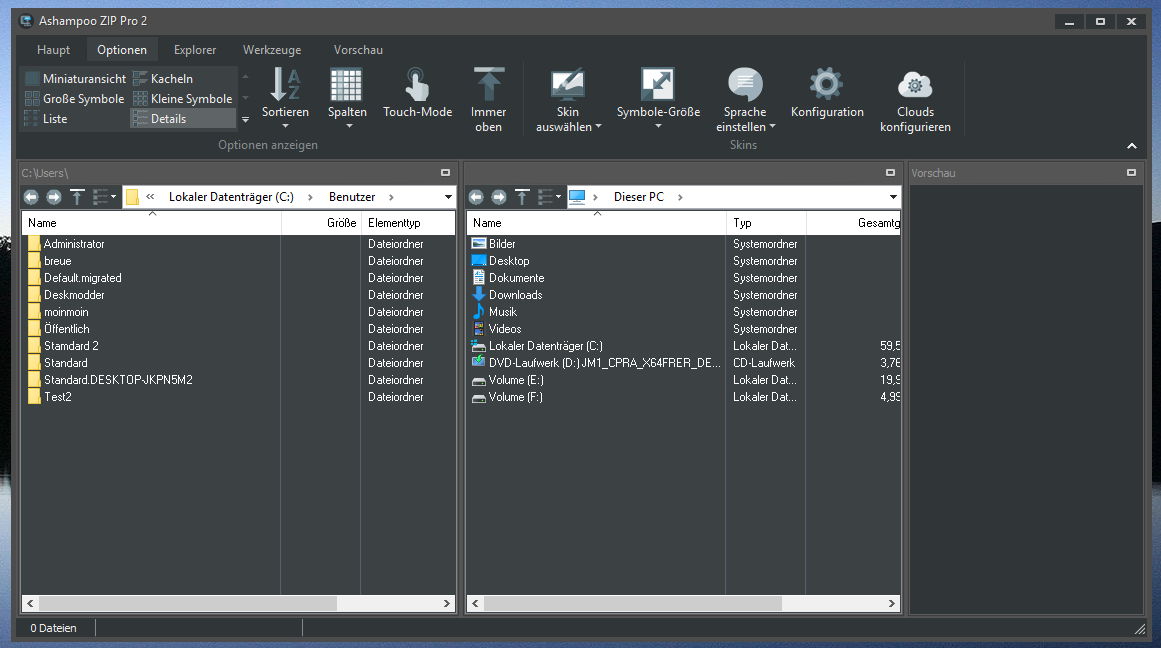Open Symbole-Größe icon size menu

point(658,97)
